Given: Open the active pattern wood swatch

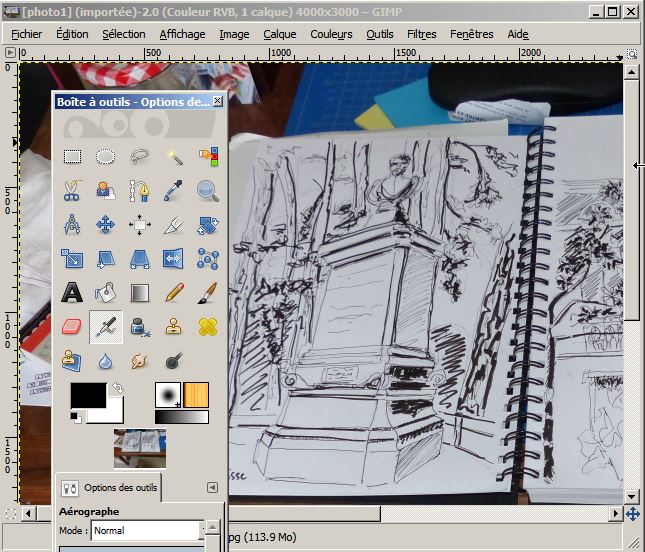Looking at the screenshot, I should (x=196, y=395).
